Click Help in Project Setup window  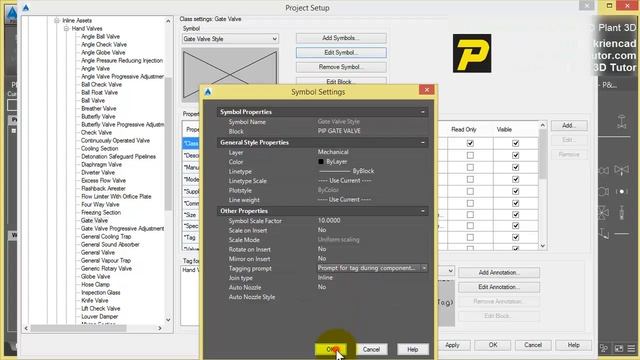tap(573, 345)
